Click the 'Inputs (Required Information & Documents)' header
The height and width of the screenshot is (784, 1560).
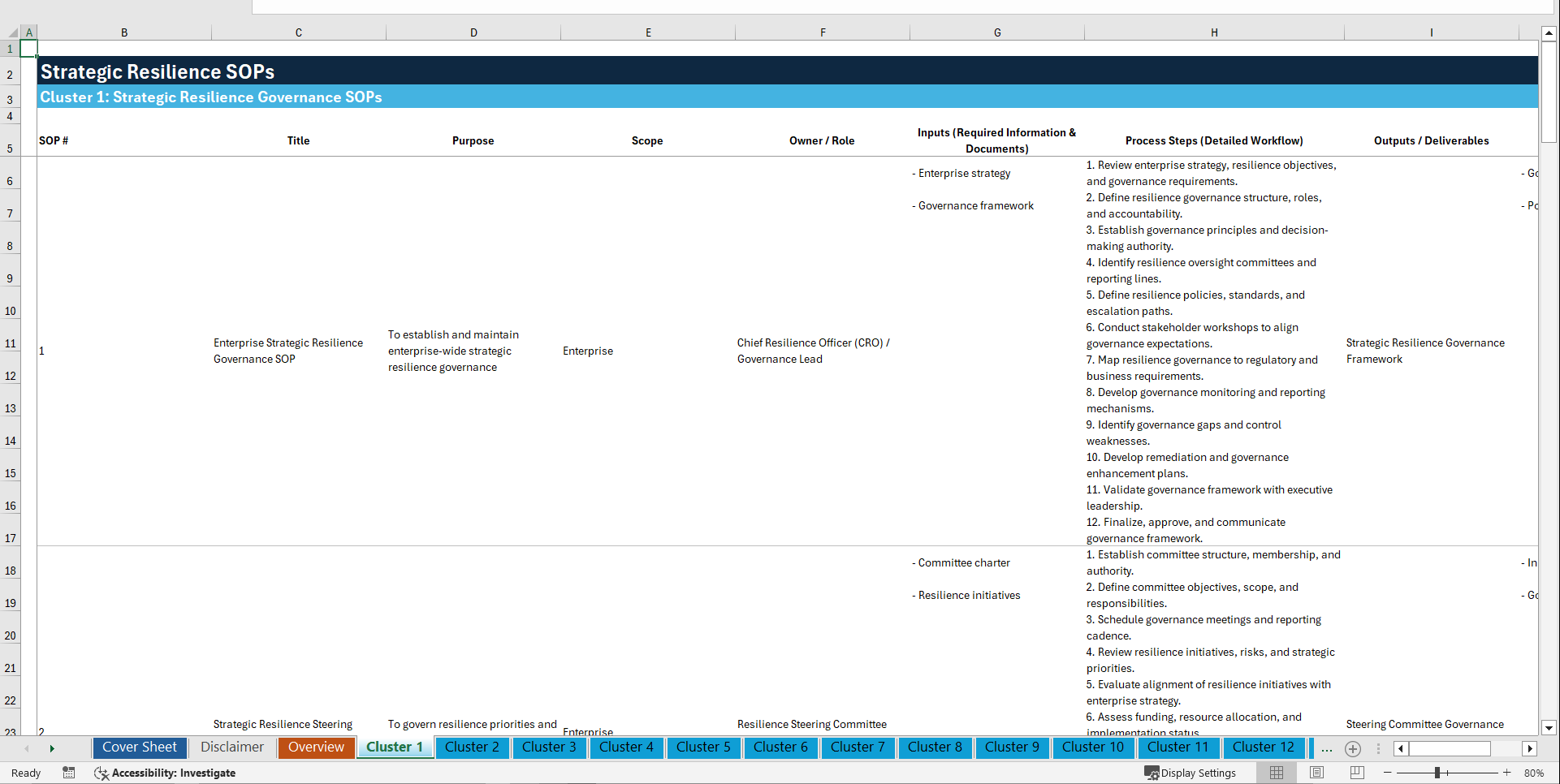996,140
